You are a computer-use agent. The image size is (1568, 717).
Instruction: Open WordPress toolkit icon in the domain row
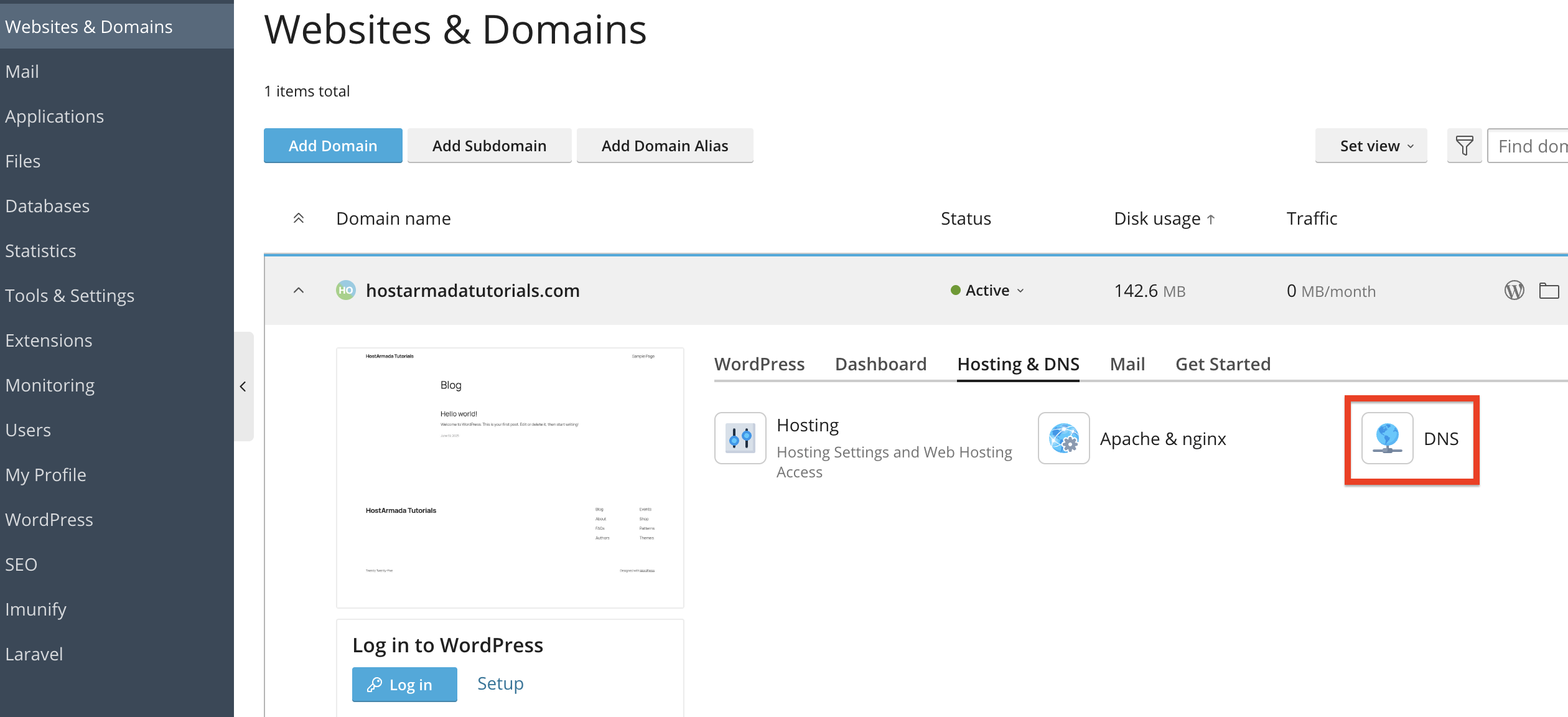coord(1514,290)
